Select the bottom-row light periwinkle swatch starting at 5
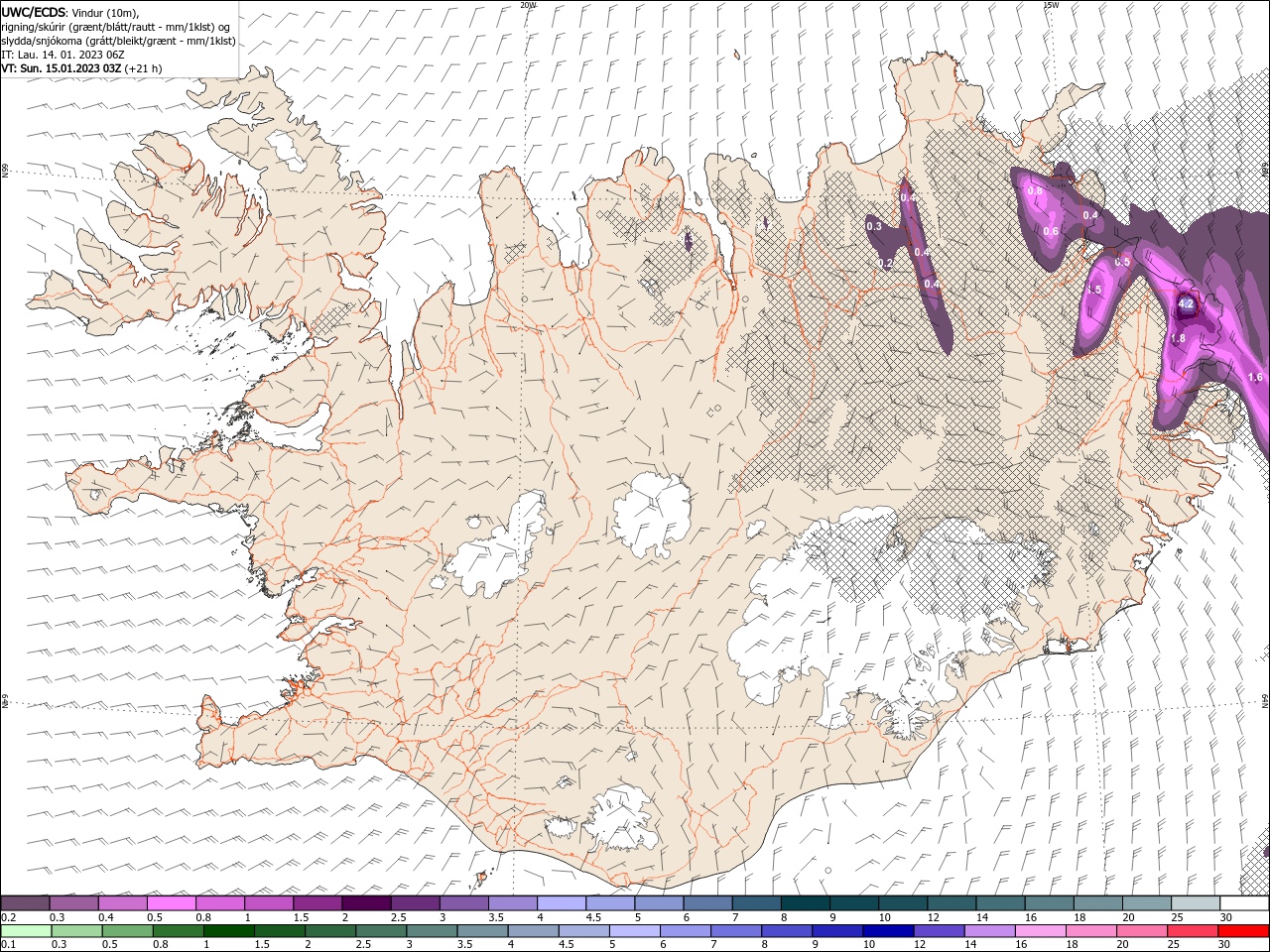This screenshot has width=1270, height=952. [634, 931]
